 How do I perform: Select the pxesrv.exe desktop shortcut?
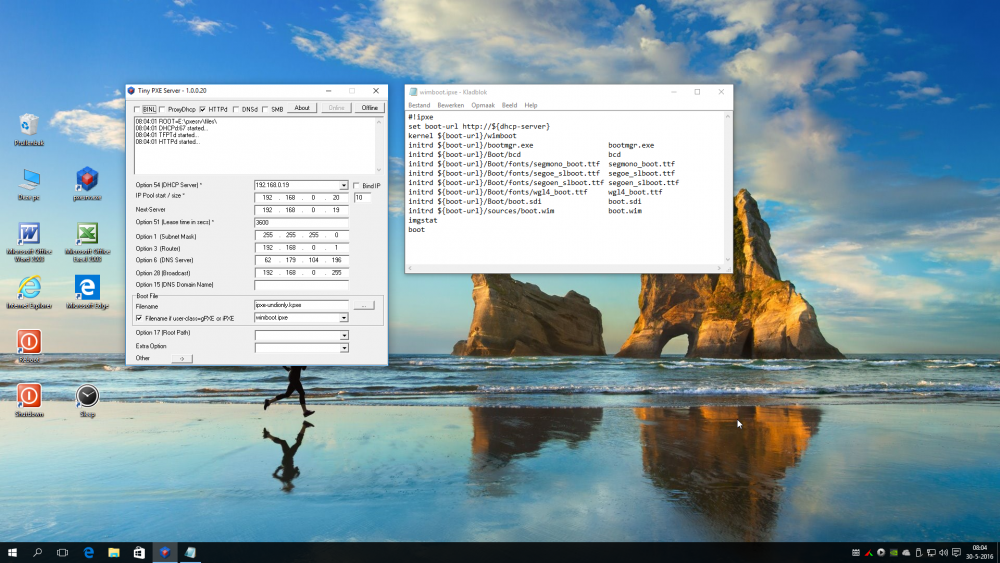[x=87, y=184]
